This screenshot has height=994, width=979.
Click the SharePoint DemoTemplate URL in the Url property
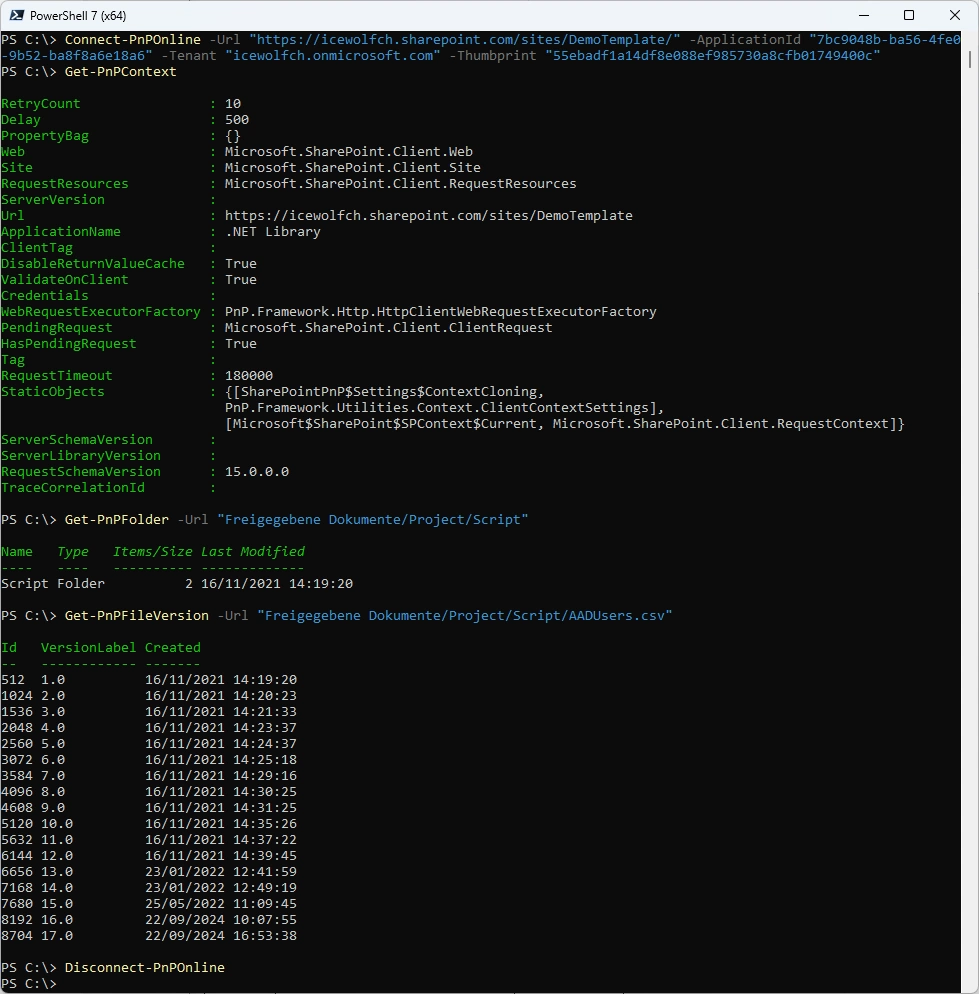tap(429, 216)
